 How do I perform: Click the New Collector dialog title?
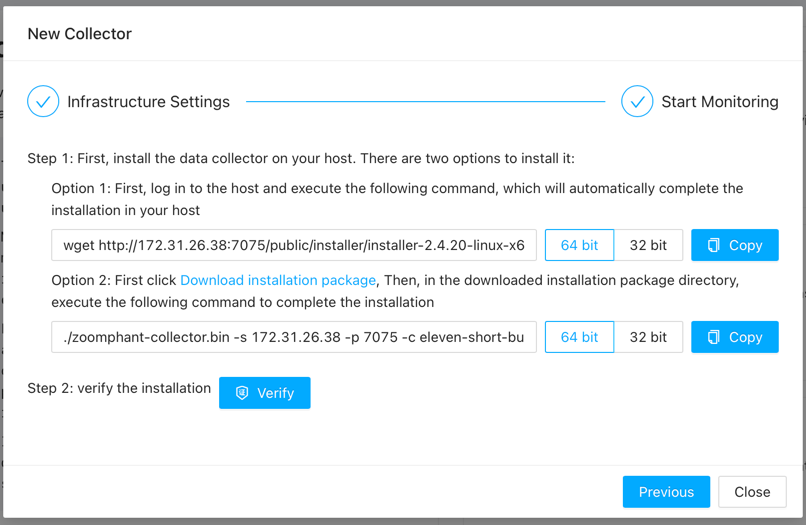(x=80, y=34)
